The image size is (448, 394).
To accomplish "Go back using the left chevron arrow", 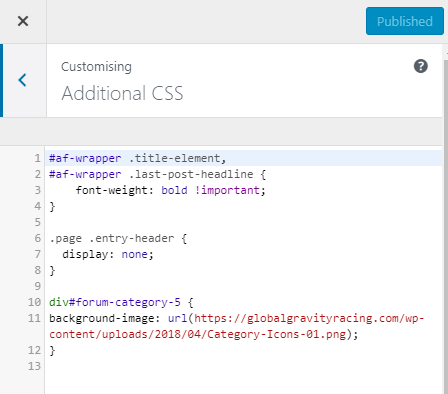I will click(23, 80).
